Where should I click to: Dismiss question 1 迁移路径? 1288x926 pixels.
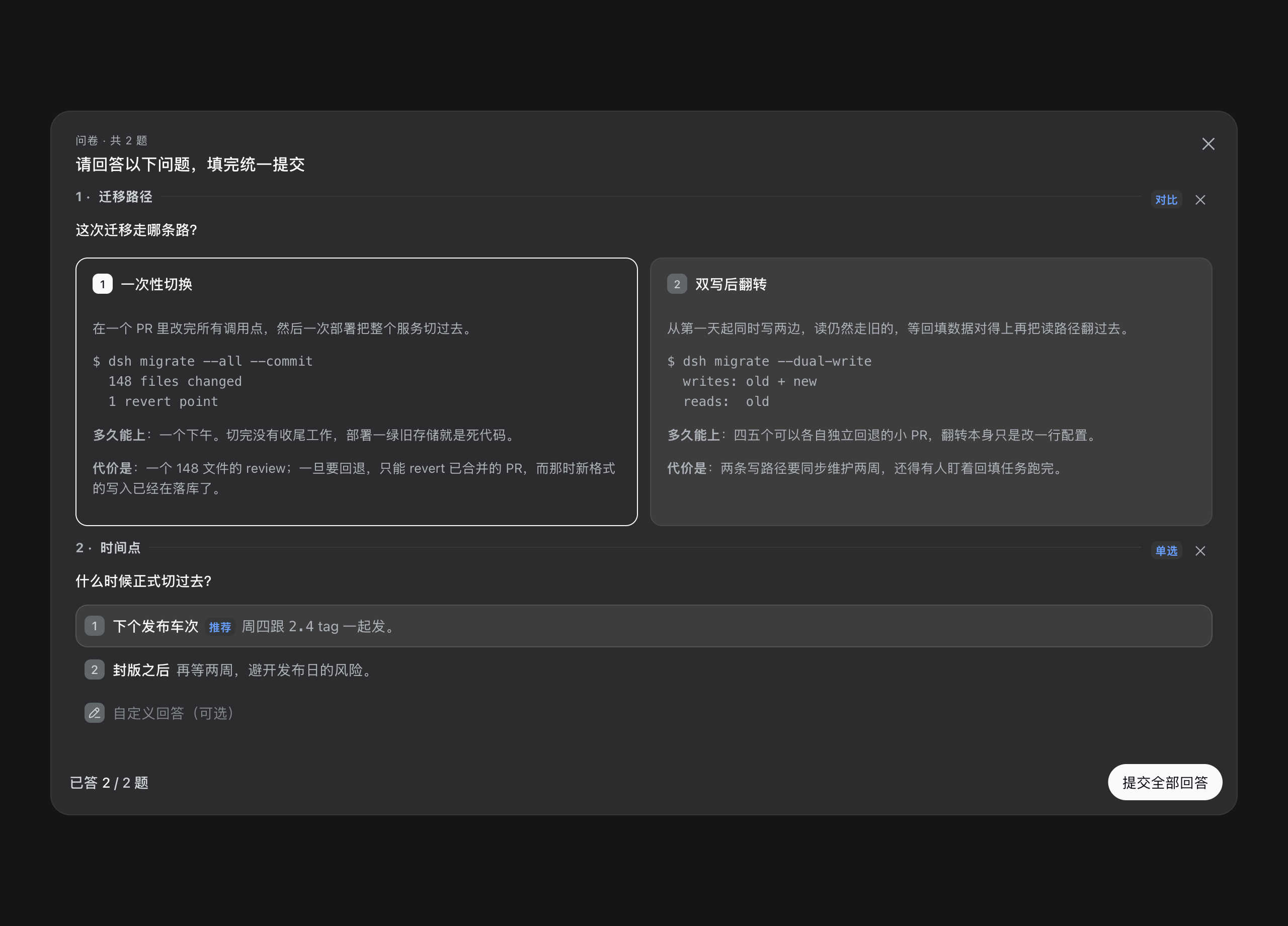1200,200
